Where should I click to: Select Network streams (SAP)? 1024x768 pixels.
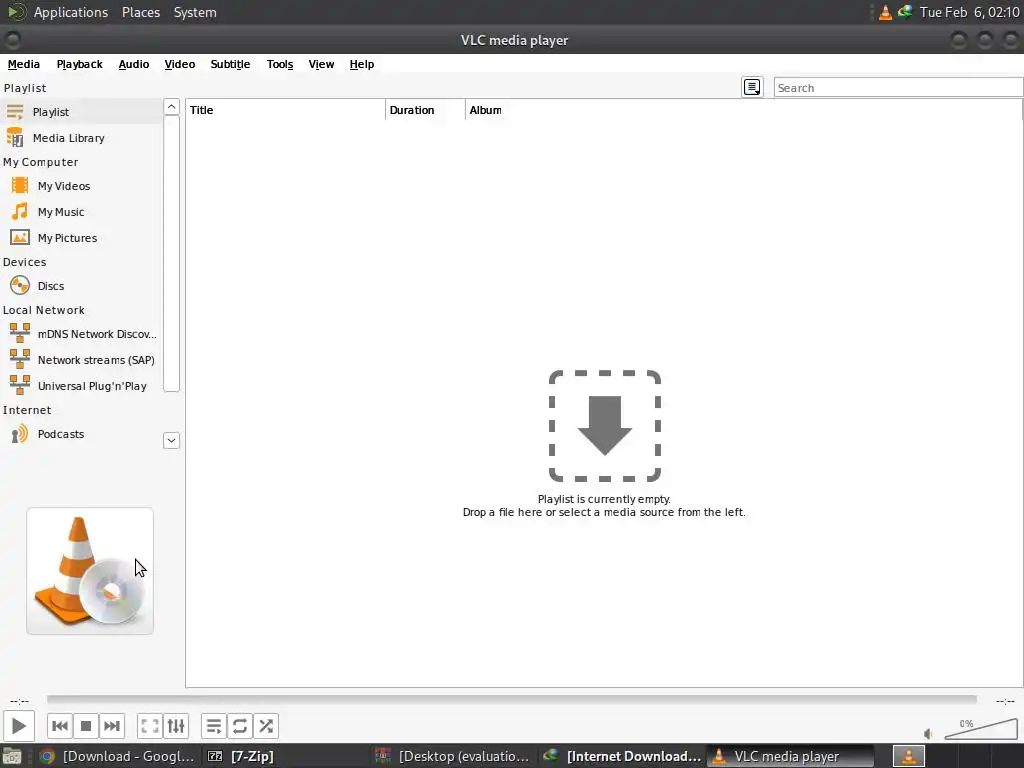[x=81, y=360]
